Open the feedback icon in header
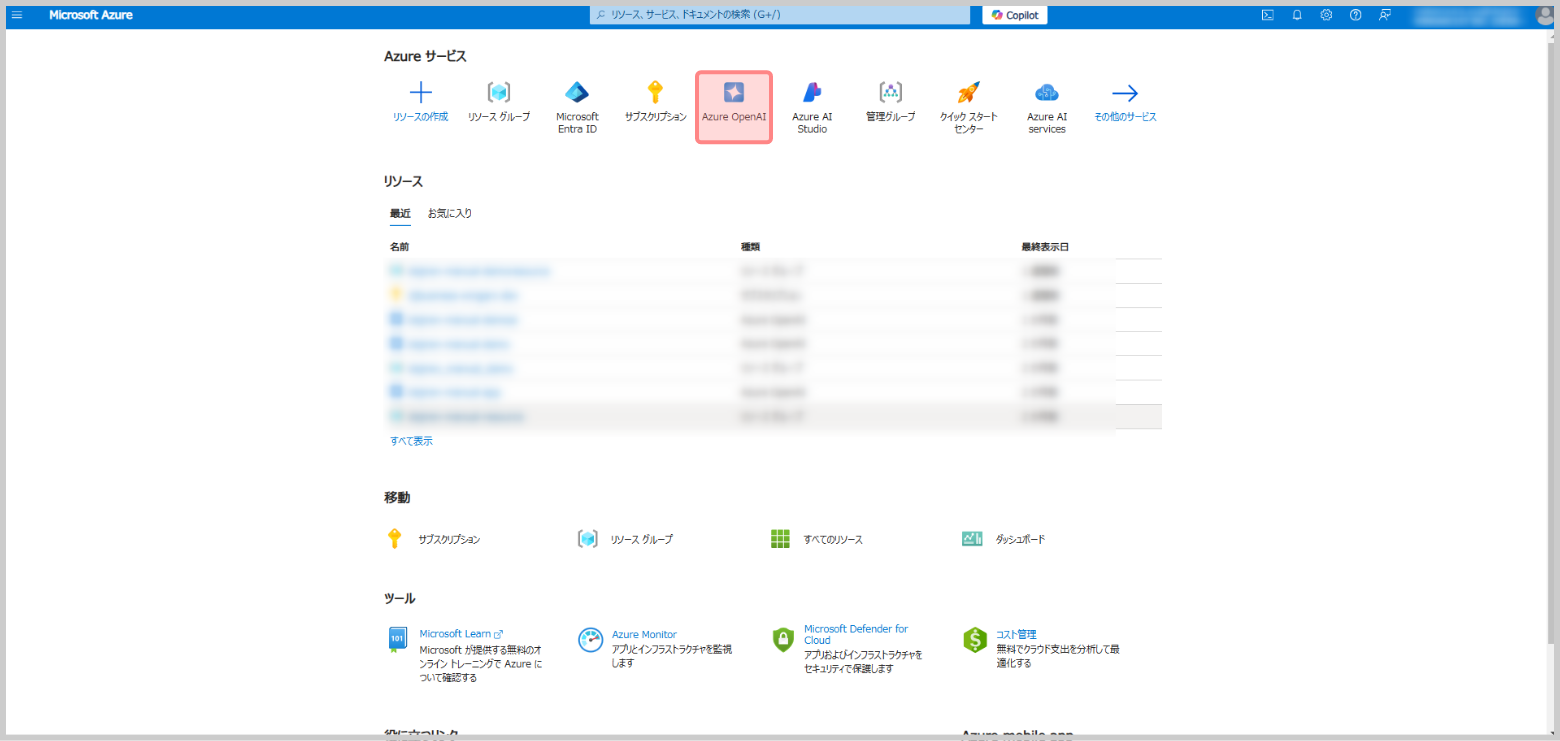1560x741 pixels. [x=1385, y=15]
